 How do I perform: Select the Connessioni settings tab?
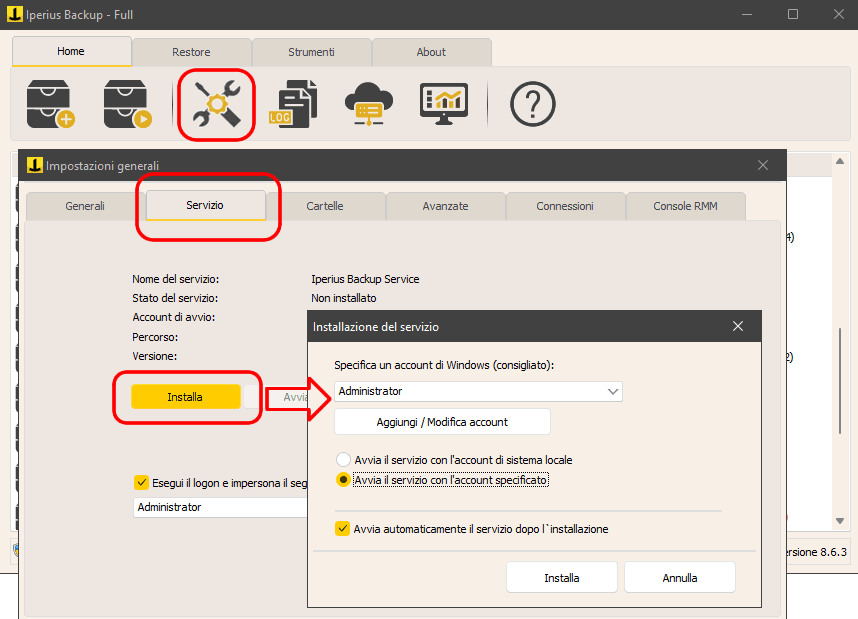(x=565, y=206)
